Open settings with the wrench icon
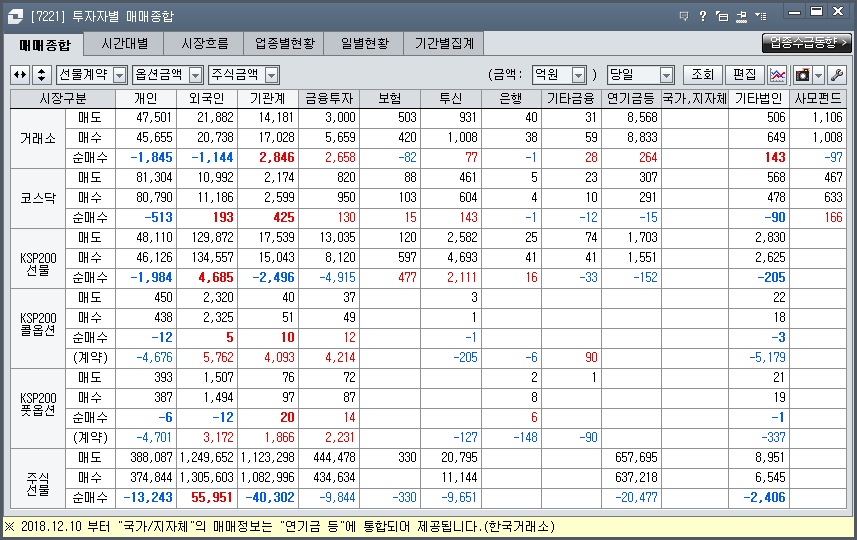 coord(836,75)
